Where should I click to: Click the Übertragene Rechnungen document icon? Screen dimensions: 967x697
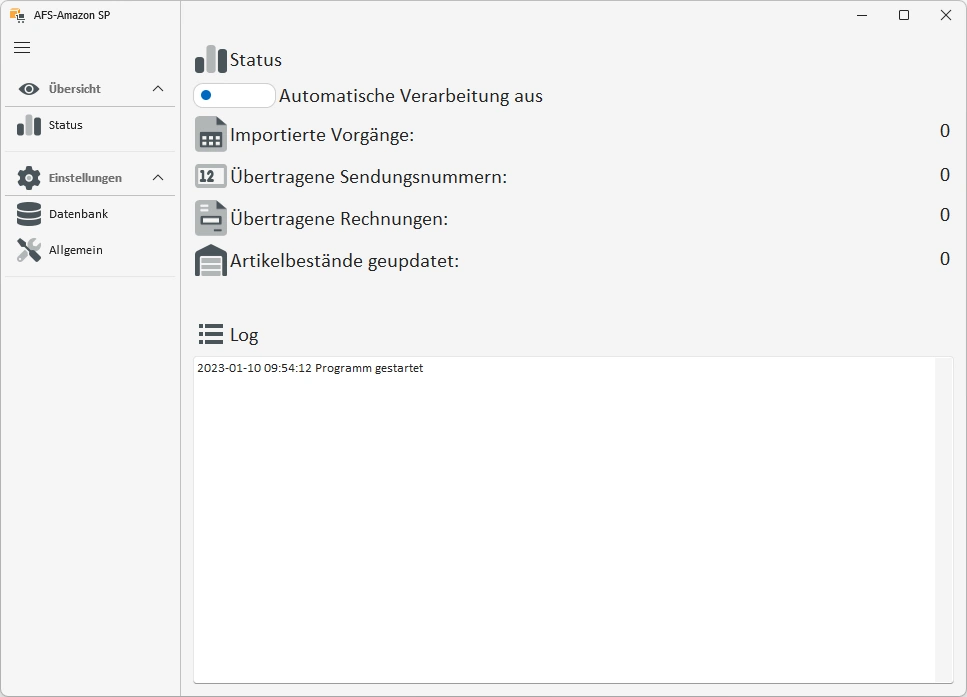211,218
